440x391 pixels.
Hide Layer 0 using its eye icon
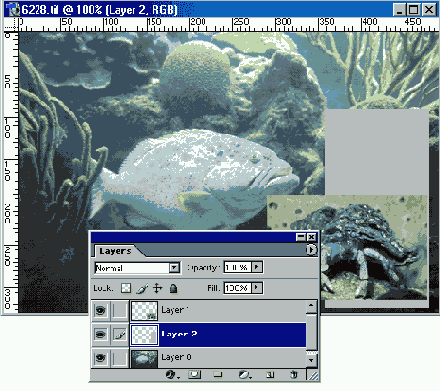click(100, 358)
